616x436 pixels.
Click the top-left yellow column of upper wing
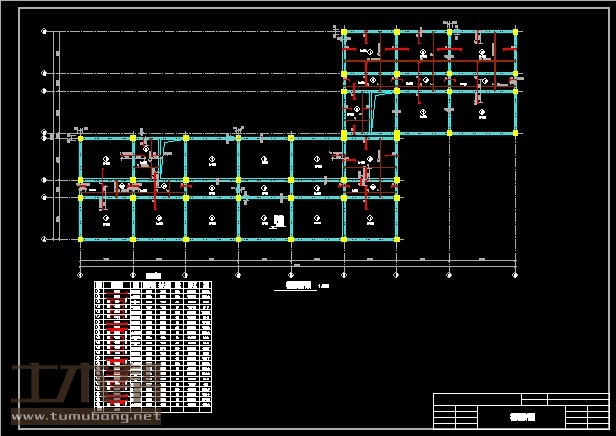tap(344, 33)
